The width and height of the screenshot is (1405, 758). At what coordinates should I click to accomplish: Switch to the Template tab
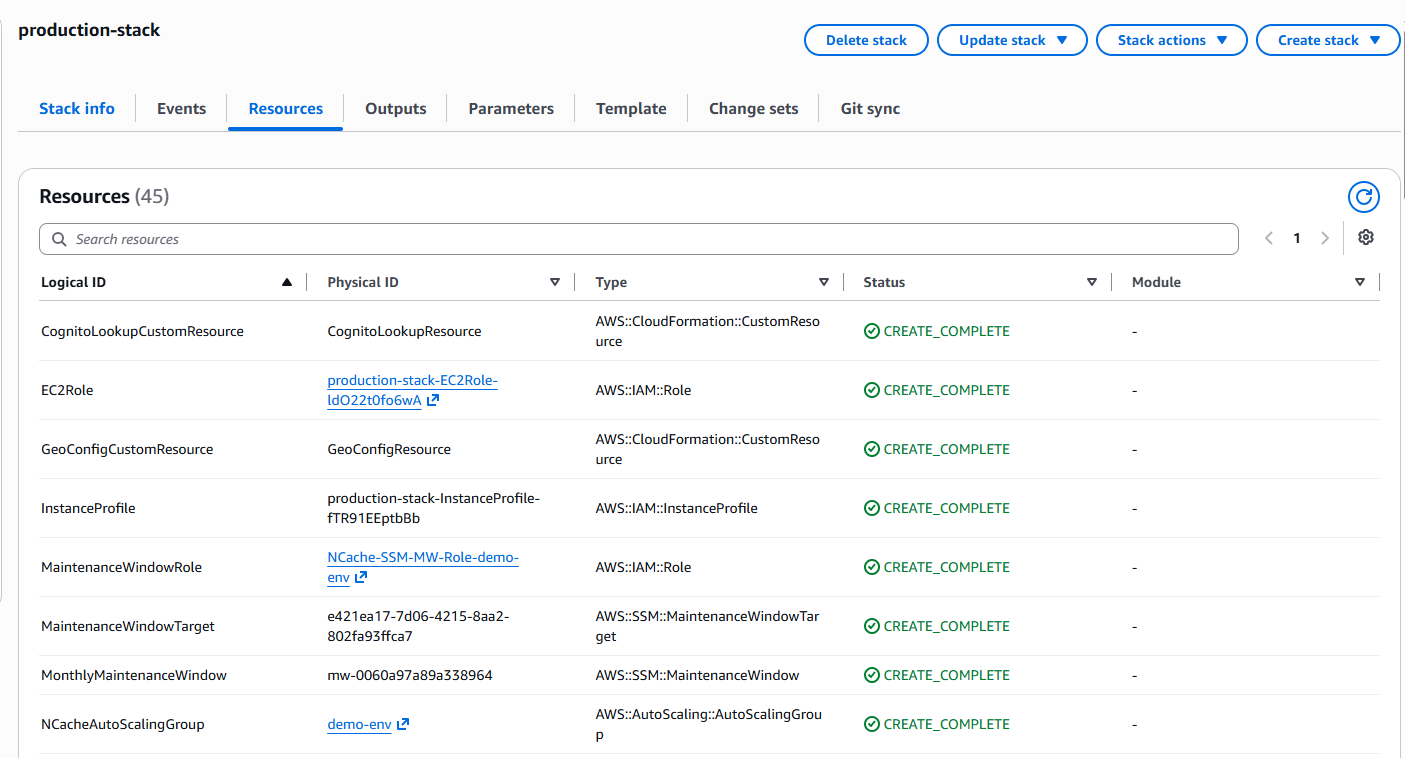(x=631, y=108)
